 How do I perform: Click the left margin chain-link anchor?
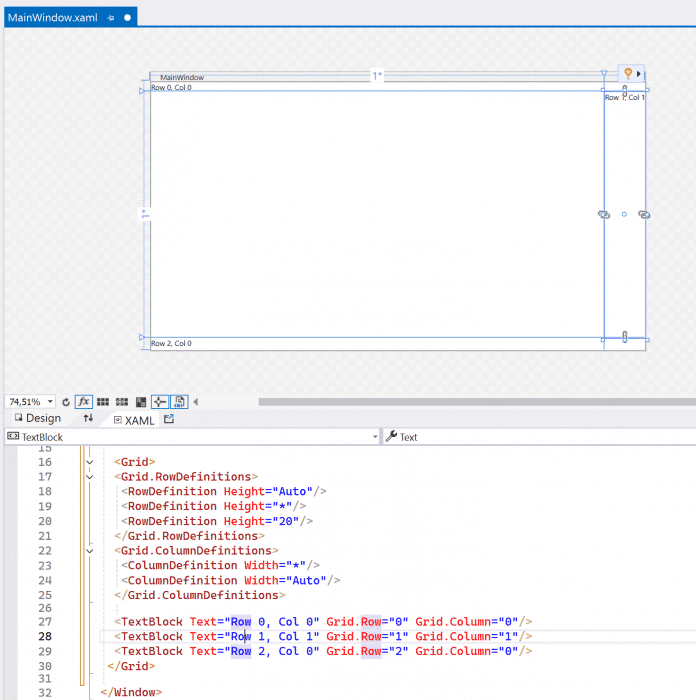point(604,215)
